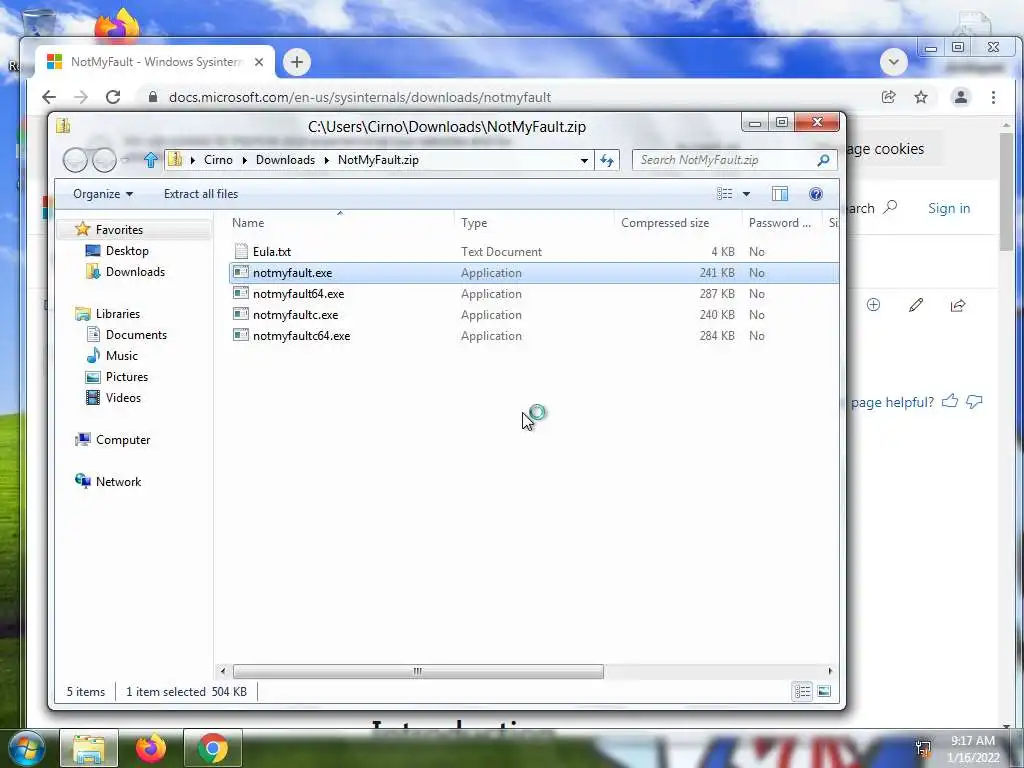Open Computer in navigation pane
The image size is (1024, 768).
(123, 440)
